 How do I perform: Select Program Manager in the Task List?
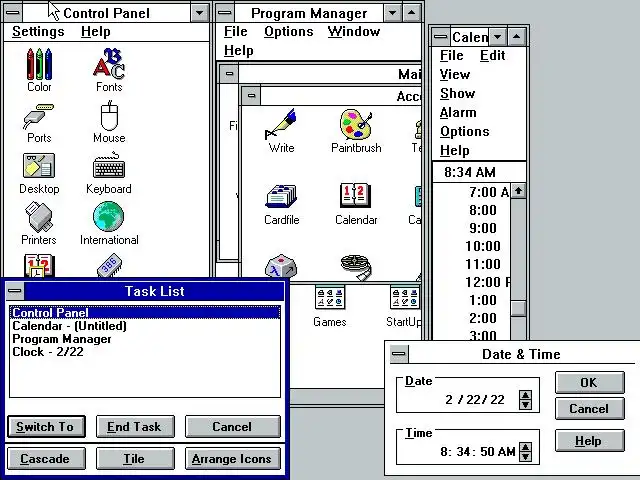(145, 339)
